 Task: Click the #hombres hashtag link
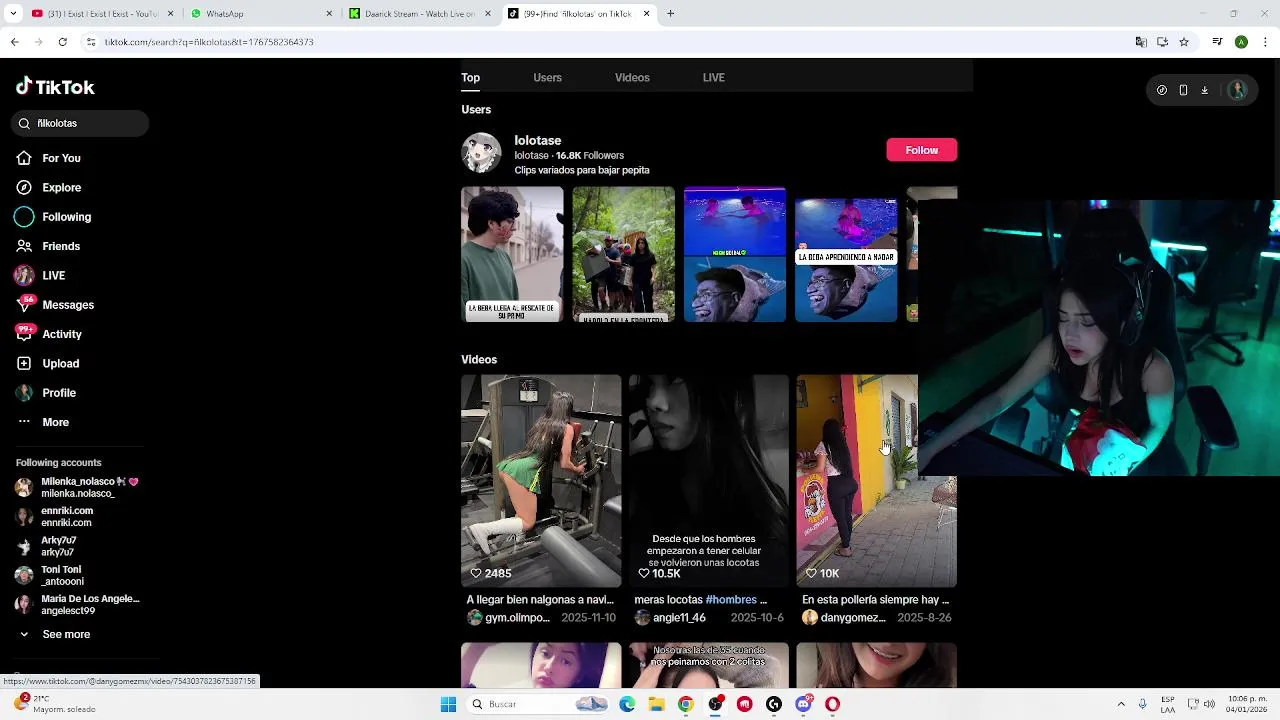click(731, 600)
